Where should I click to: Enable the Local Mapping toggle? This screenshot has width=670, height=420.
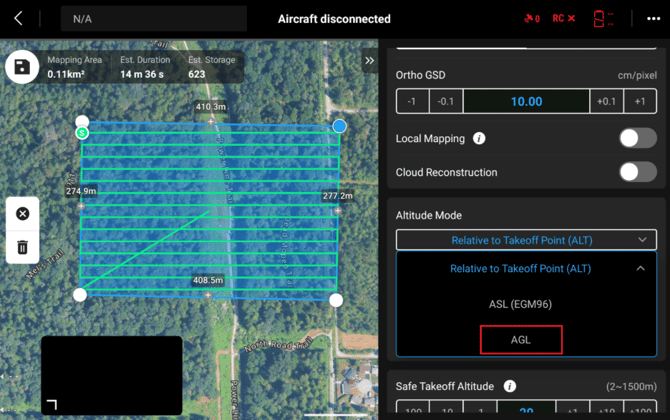coord(637,139)
